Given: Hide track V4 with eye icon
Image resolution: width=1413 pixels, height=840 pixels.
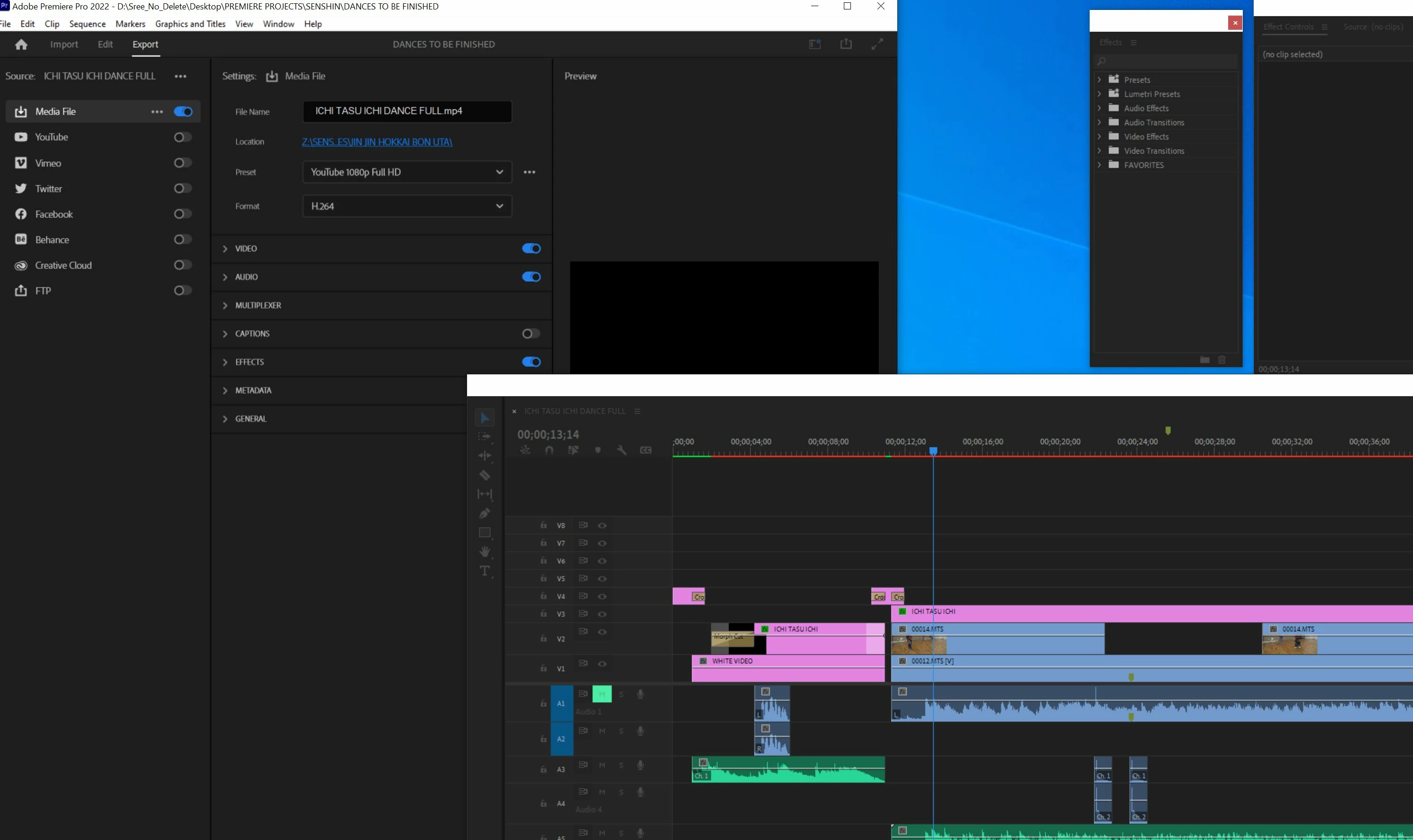Looking at the screenshot, I should click(x=602, y=597).
